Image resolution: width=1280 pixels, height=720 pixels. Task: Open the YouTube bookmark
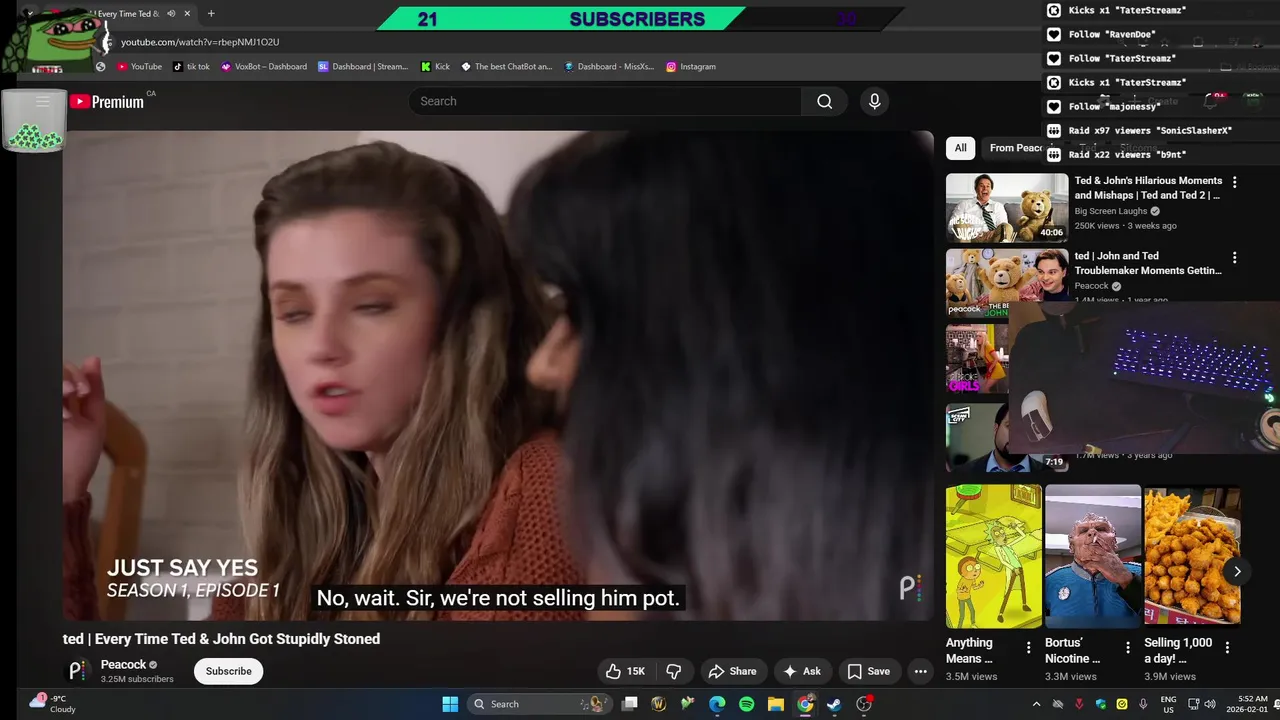tap(139, 66)
